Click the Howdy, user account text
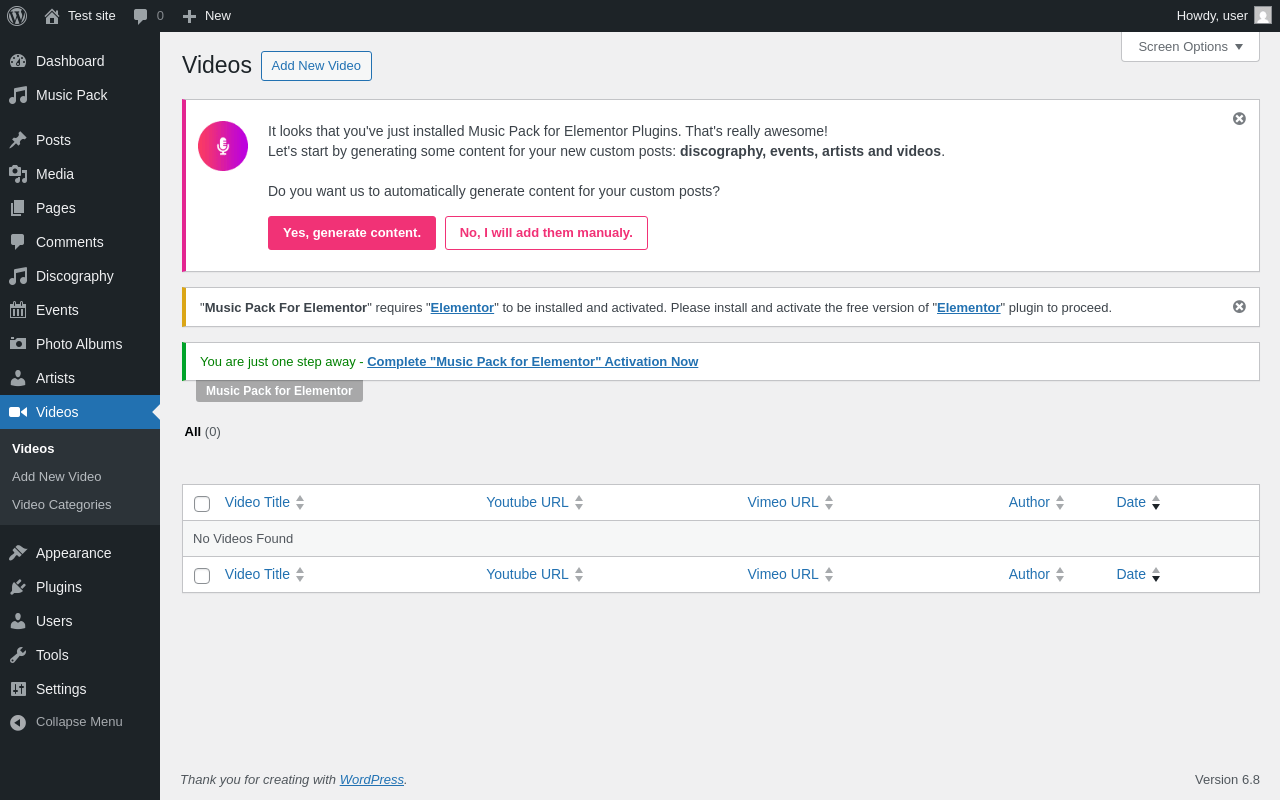1280x800 pixels. point(1212,15)
